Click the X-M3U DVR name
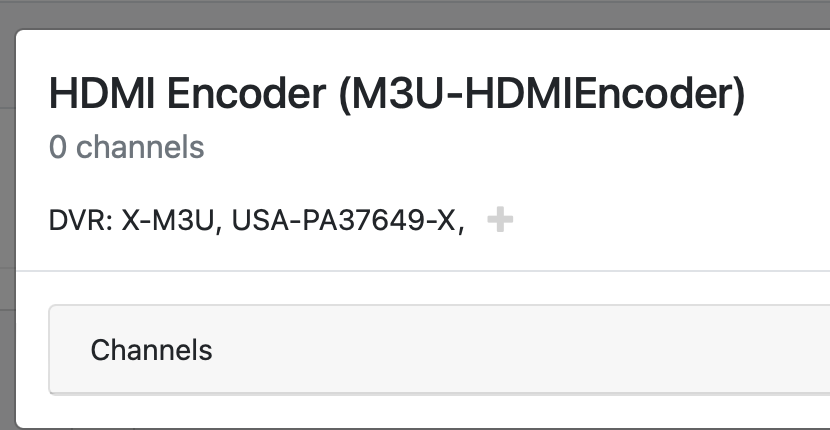The height and width of the screenshot is (430, 830). coord(168,221)
